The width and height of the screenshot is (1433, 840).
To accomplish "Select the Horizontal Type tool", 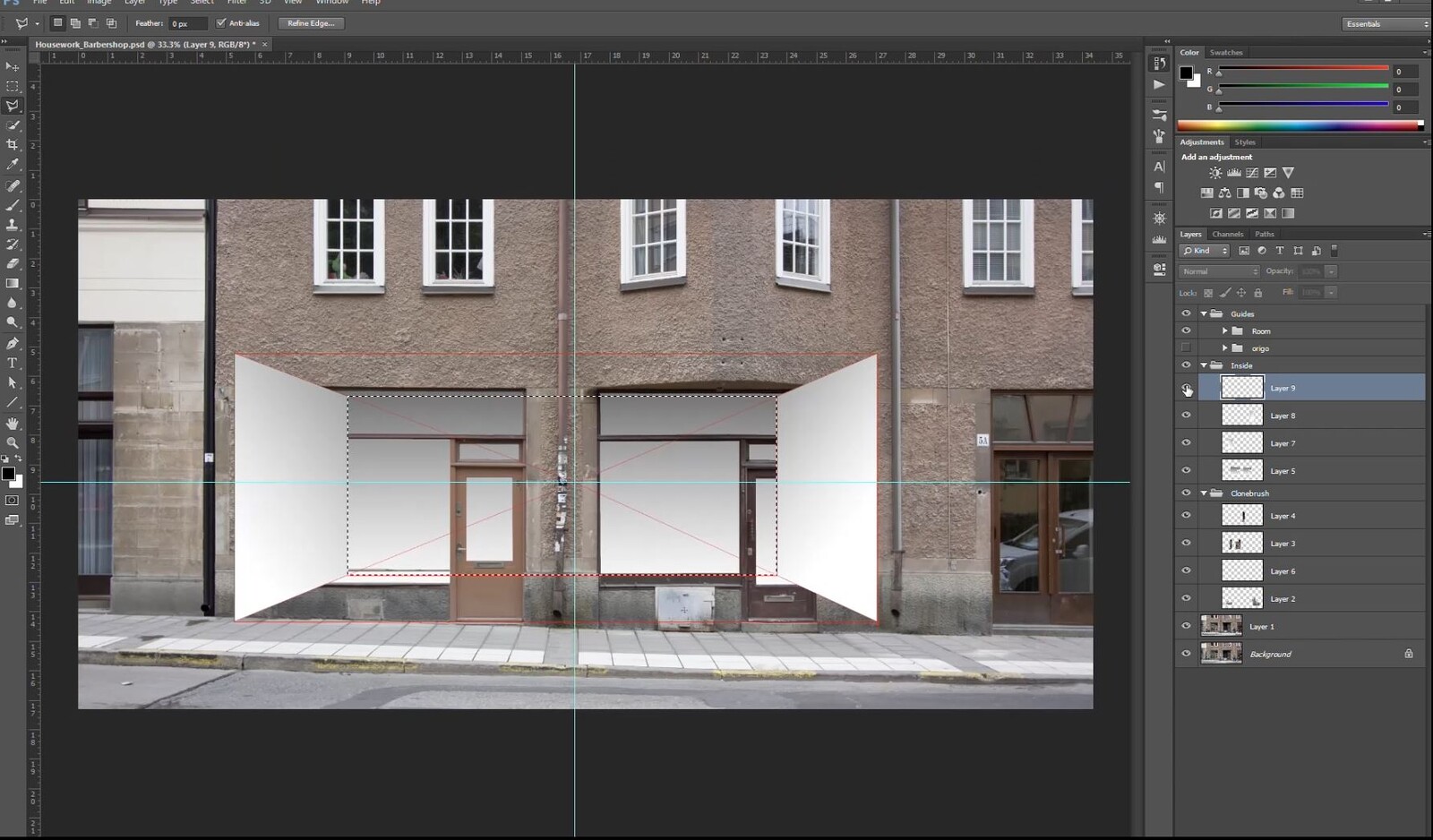I will point(13,363).
